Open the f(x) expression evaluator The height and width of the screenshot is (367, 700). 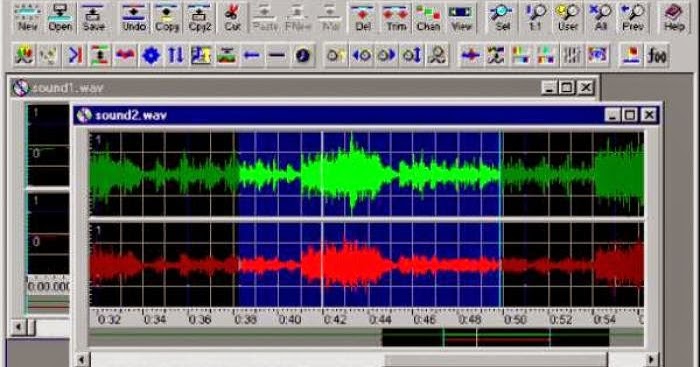tap(657, 55)
